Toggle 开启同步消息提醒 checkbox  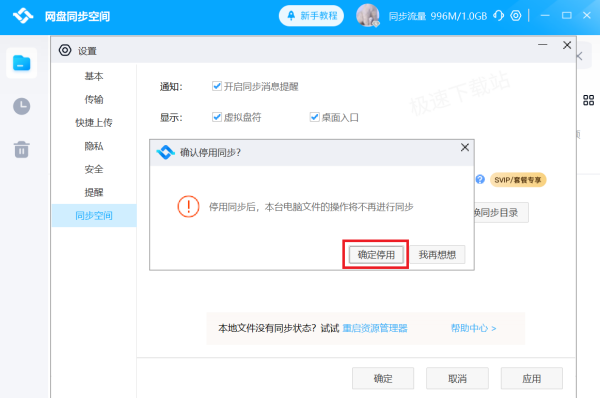[217, 86]
